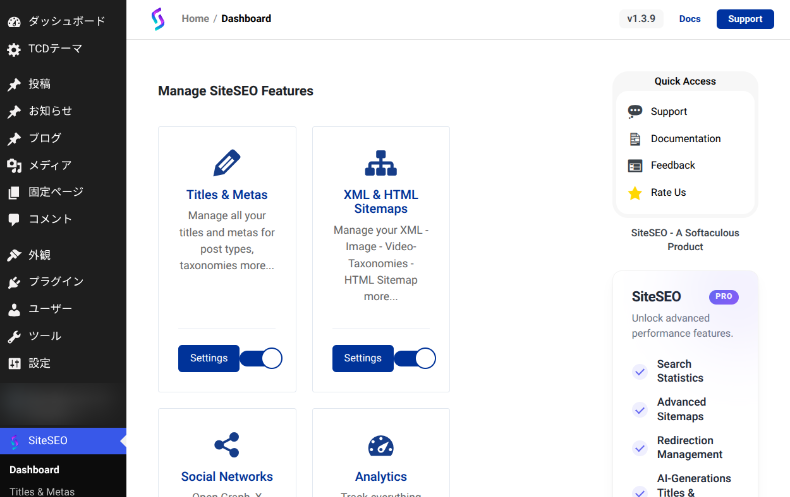Viewport: 790px width, 497px height.
Task: Click the pages icon beside 固定ページ
Action: pyautogui.click(x=14, y=193)
